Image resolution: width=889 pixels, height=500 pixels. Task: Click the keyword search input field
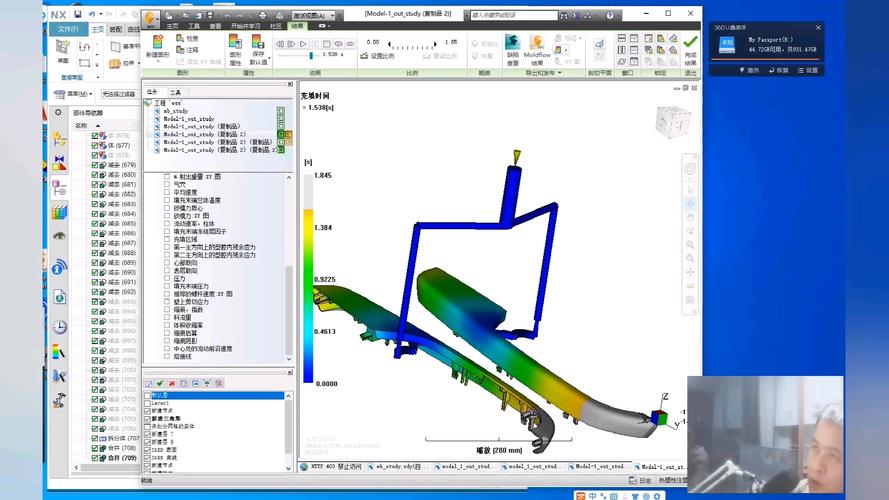pos(514,15)
